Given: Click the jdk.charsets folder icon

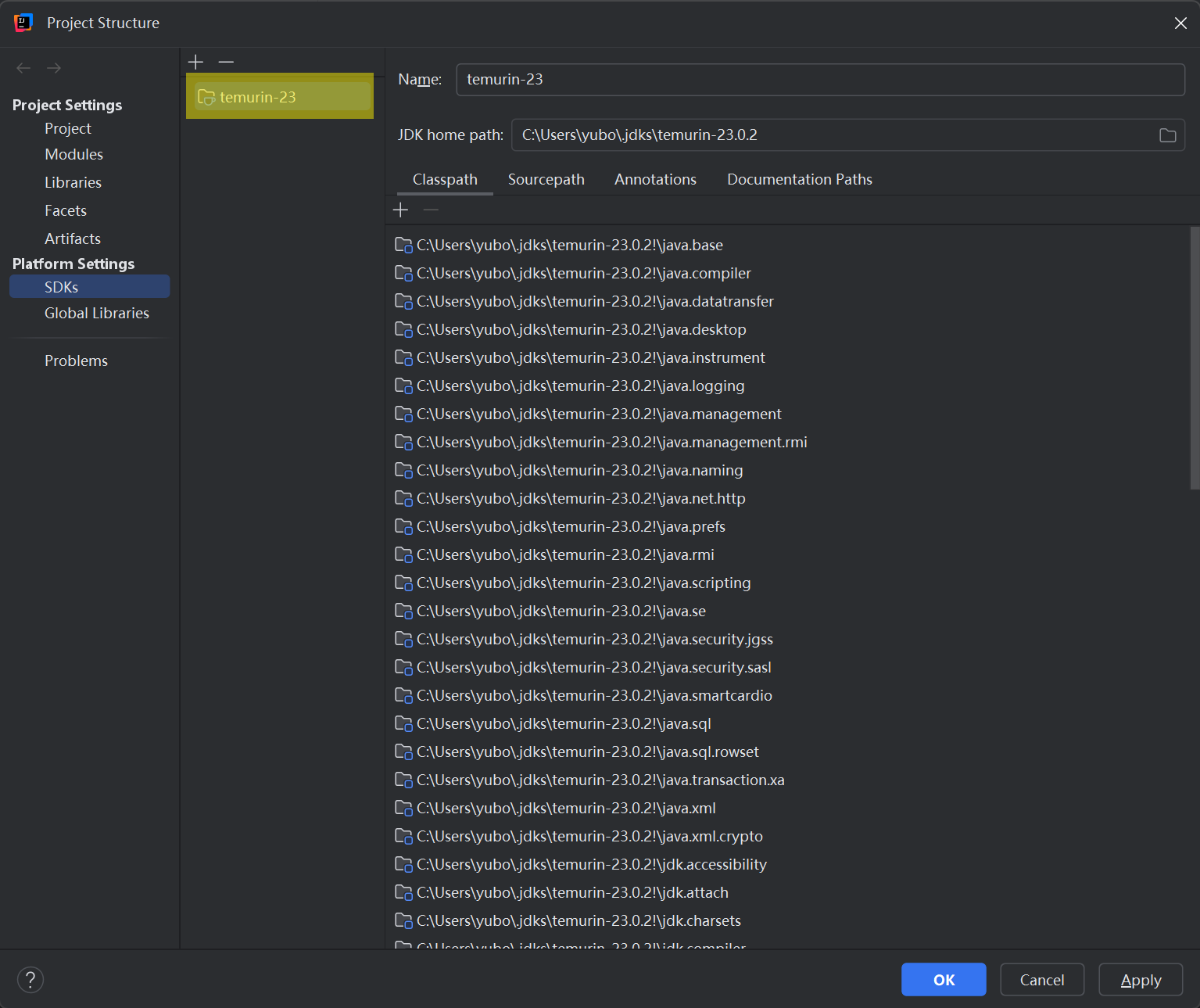Looking at the screenshot, I should pyautogui.click(x=403, y=920).
